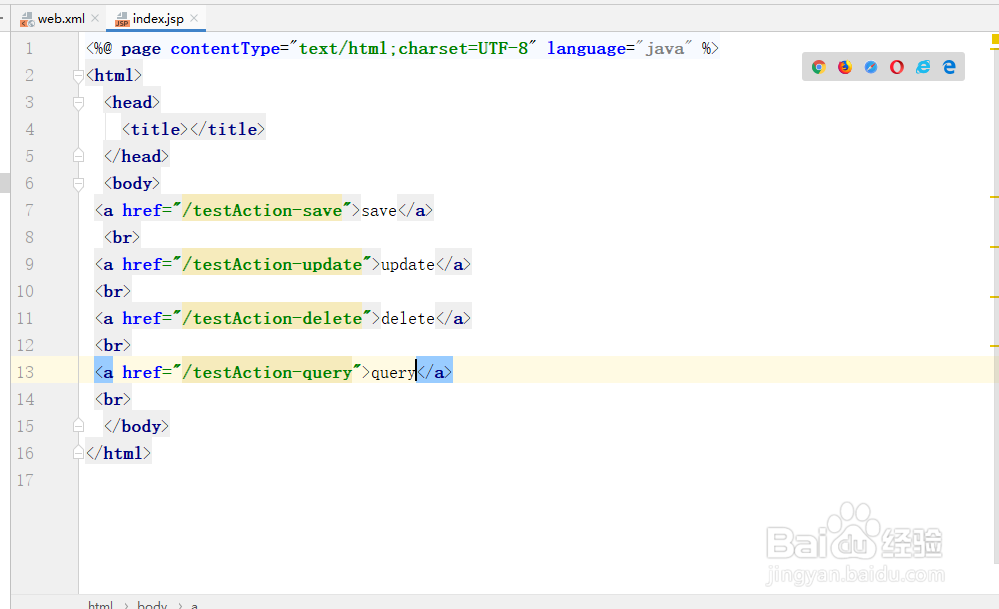Click the language attribute on line 1
999x609 pixels.
point(586,48)
